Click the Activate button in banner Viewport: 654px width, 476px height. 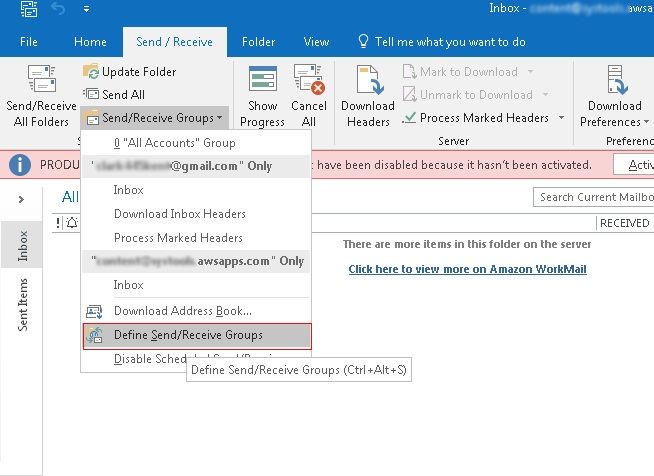pyautogui.click(x=634, y=165)
